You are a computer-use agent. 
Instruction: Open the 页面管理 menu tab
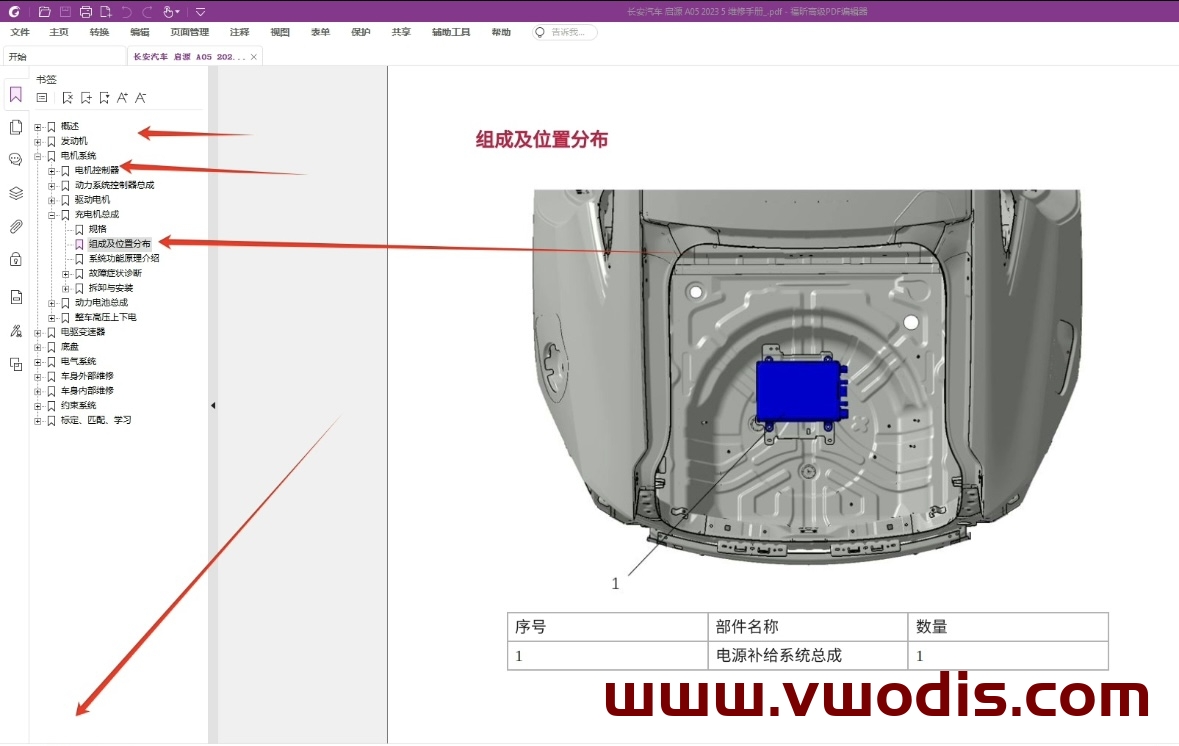[x=189, y=32]
